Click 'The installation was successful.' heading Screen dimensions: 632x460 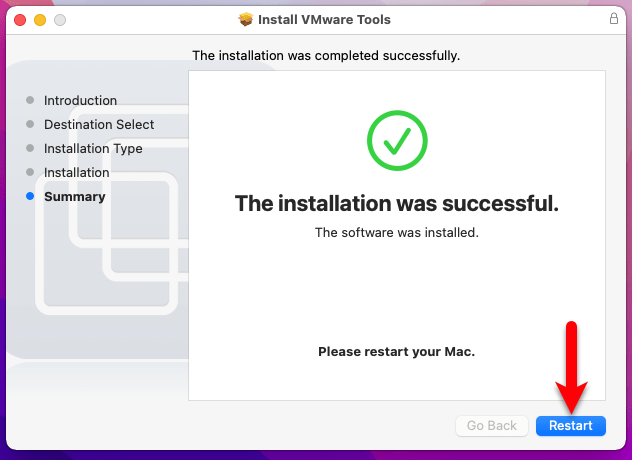[397, 203]
